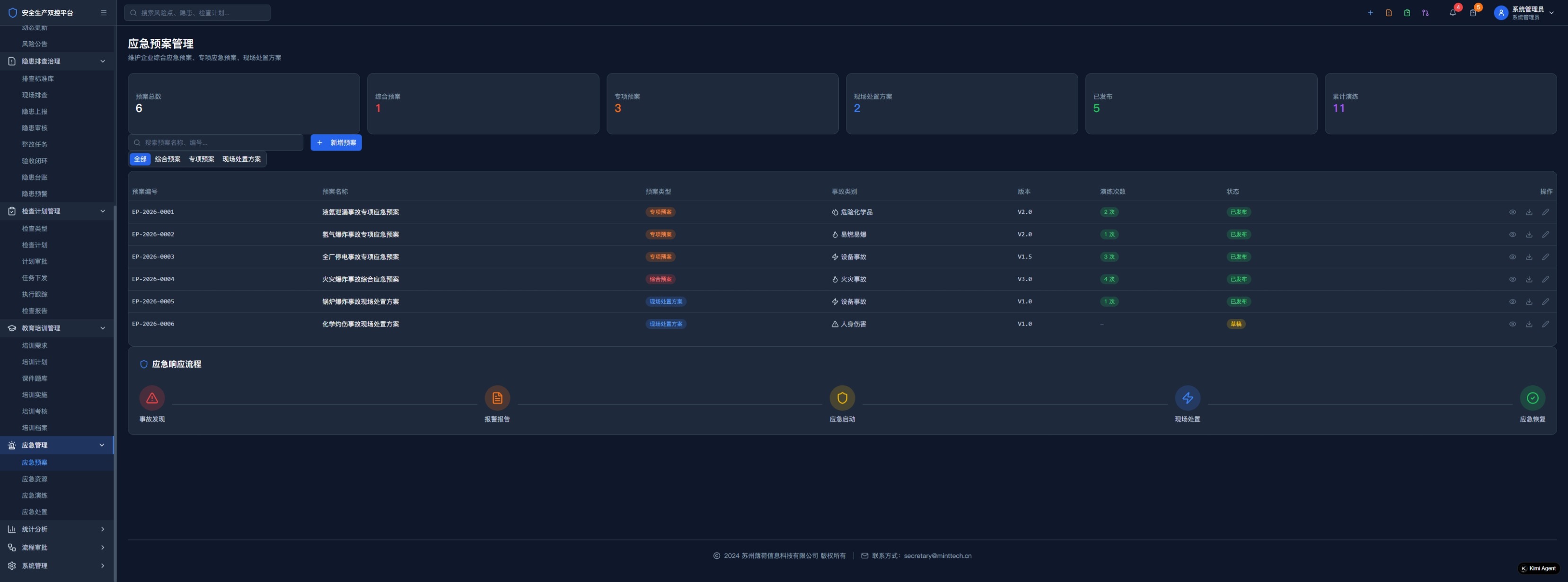Open the task clipboard with badge 5
Image resolution: width=1568 pixels, height=582 pixels.
pos(1472,13)
